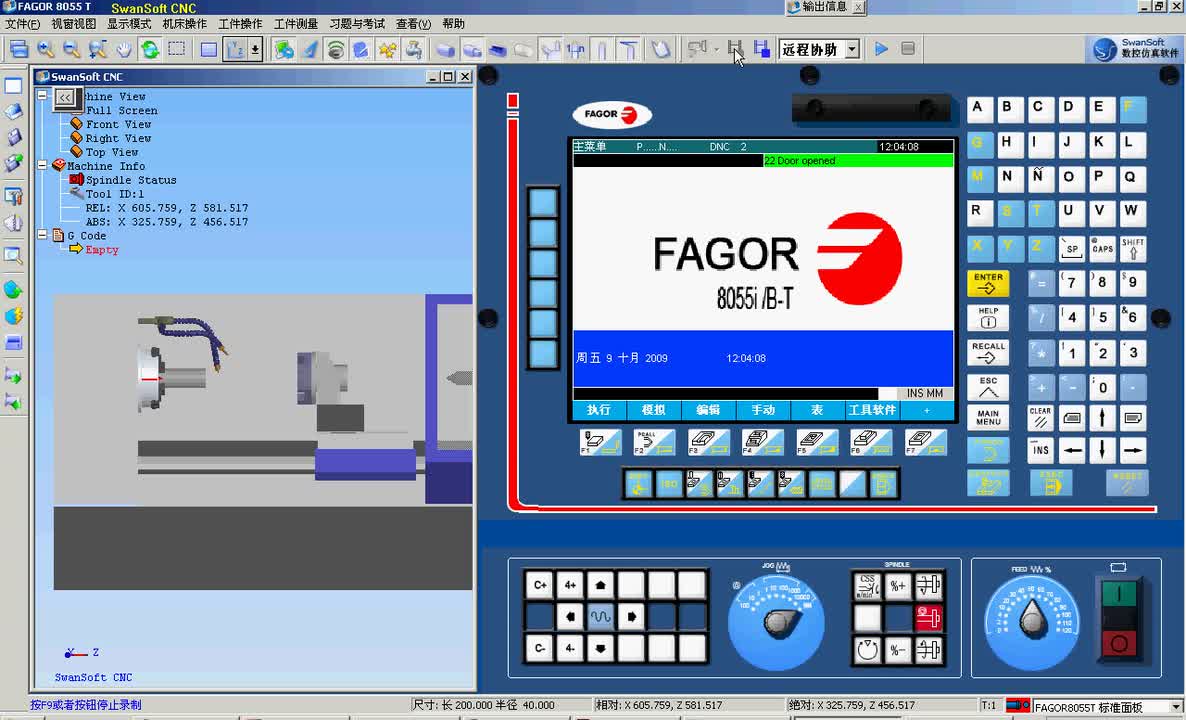Click the up arrow jog key
Viewport: 1186px width, 720px height.
point(601,585)
